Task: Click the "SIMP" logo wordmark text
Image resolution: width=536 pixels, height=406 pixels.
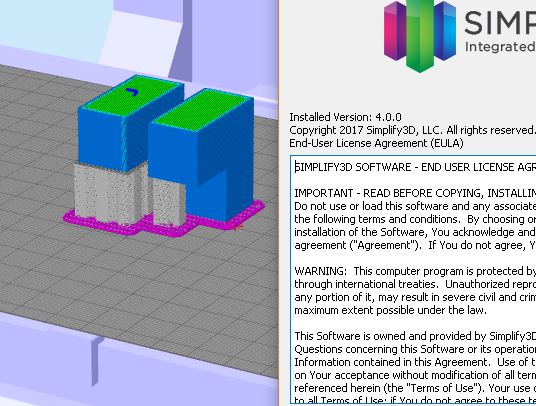Action: (500, 23)
